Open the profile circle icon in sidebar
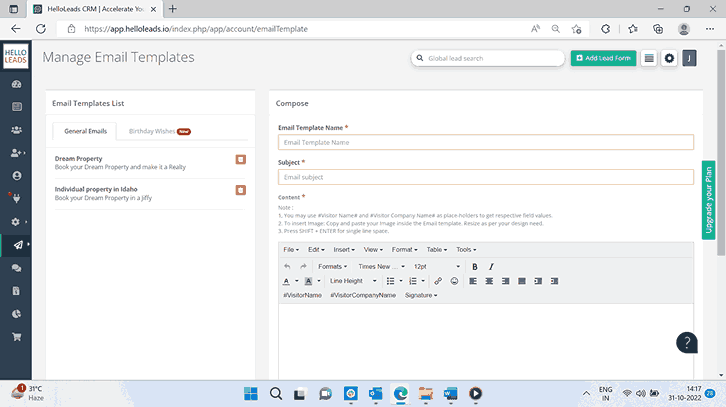Viewport: 726px width, 407px height. (x=17, y=176)
